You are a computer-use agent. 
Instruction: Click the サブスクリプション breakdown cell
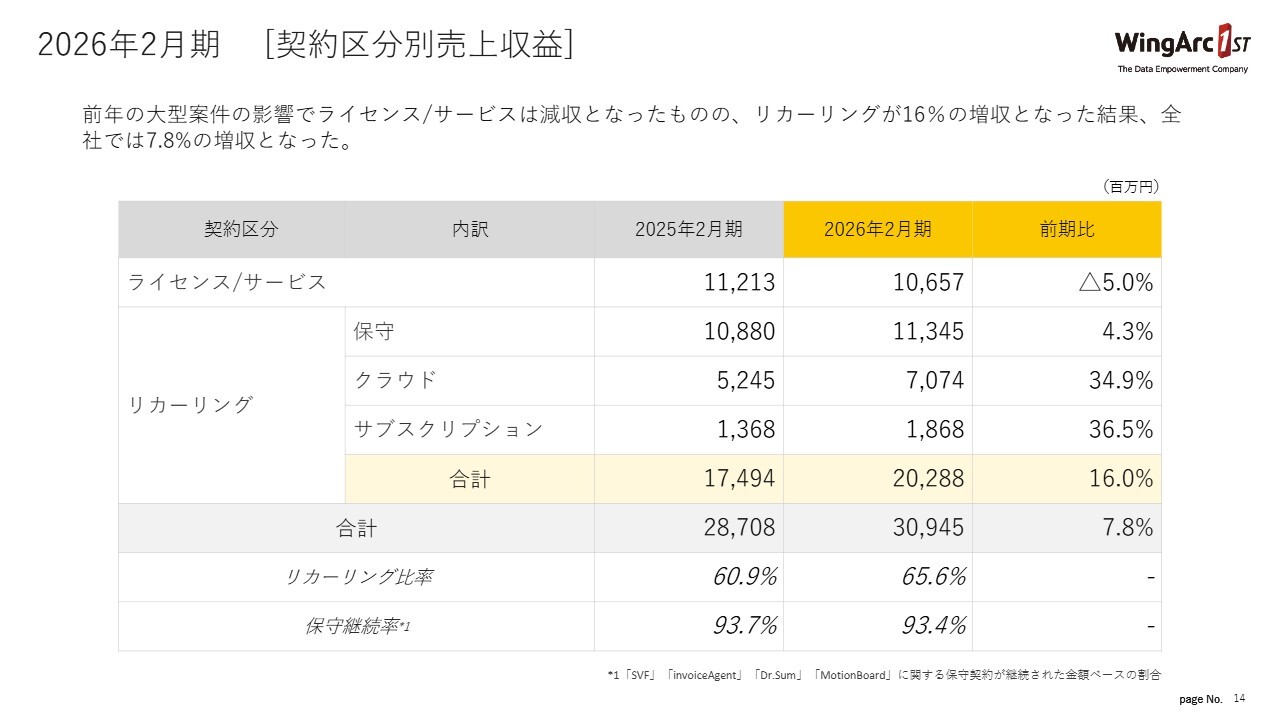(x=448, y=429)
